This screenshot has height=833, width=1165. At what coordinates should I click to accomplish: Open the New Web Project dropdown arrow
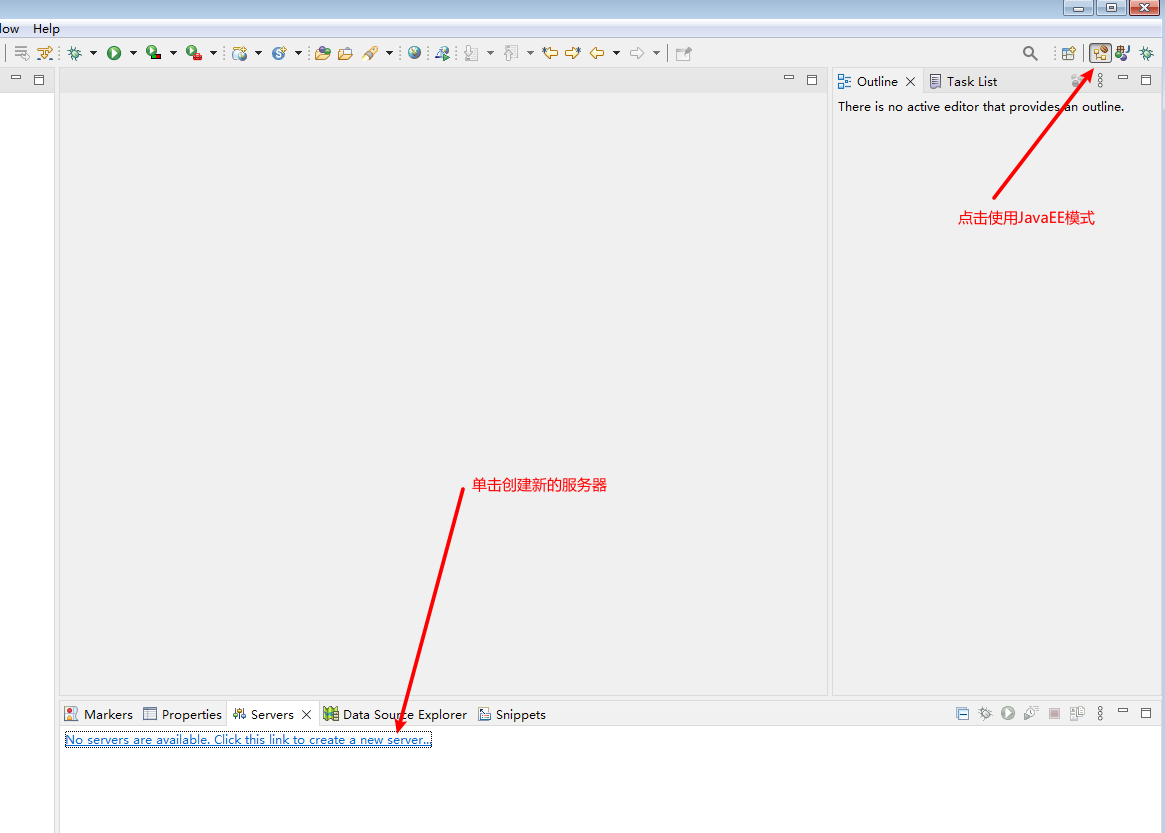(259, 53)
